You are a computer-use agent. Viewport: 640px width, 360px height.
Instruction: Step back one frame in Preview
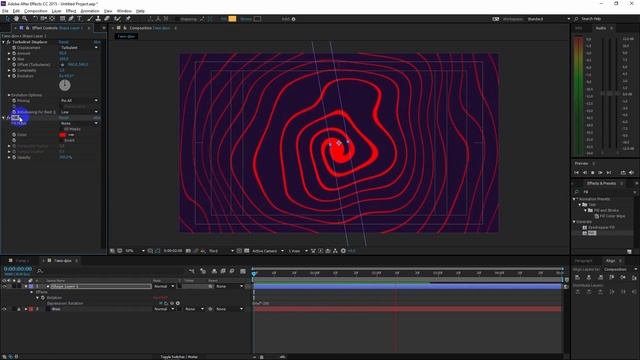[584, 173]
